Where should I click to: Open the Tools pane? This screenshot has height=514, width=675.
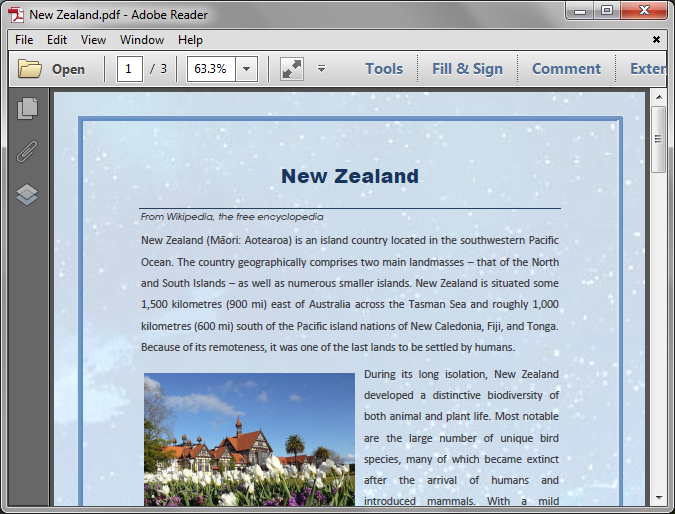(x=384, y=69)
